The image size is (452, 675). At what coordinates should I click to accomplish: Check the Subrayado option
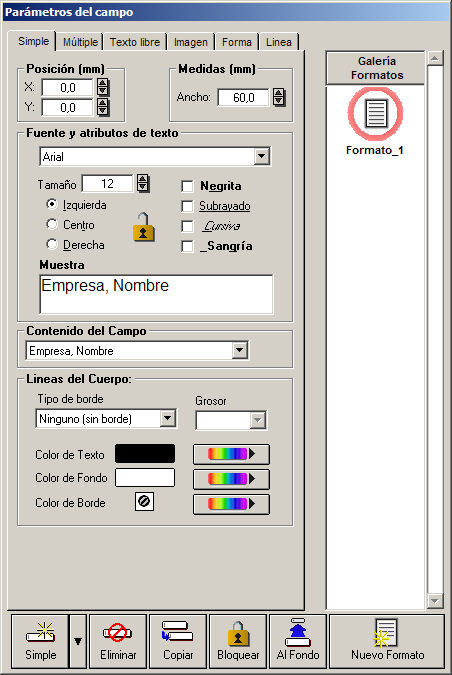[x=187, y=207]
